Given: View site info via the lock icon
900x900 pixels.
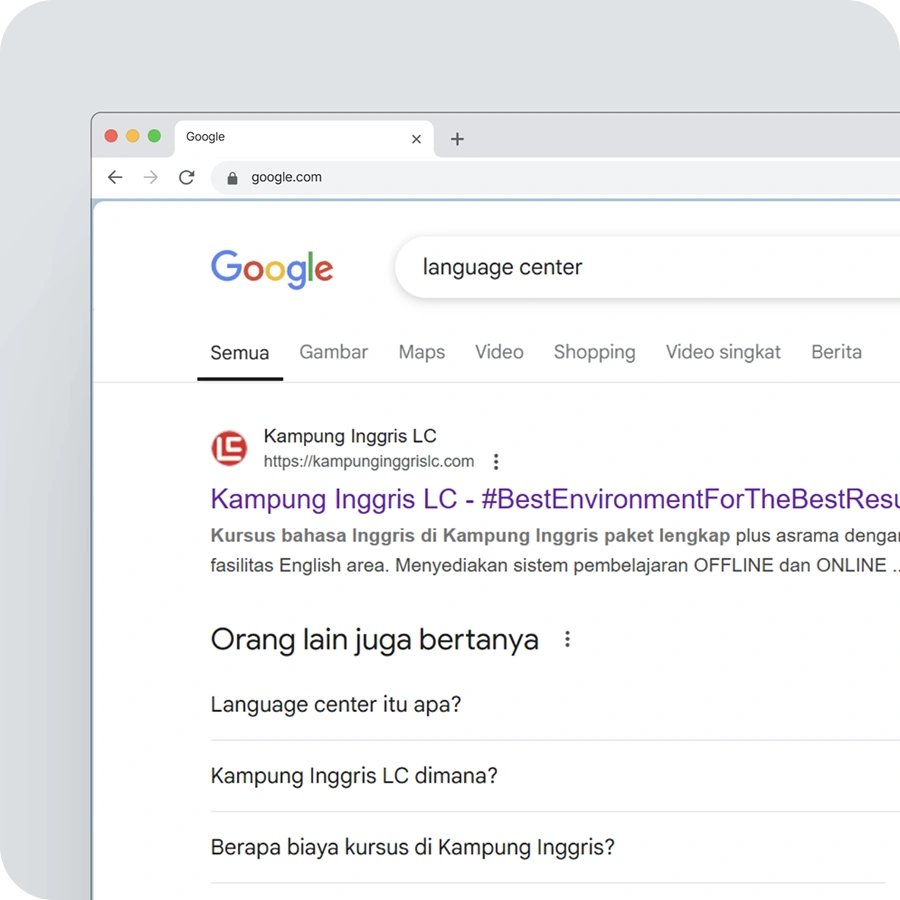Looking at the screenshot, I should 233,178.
